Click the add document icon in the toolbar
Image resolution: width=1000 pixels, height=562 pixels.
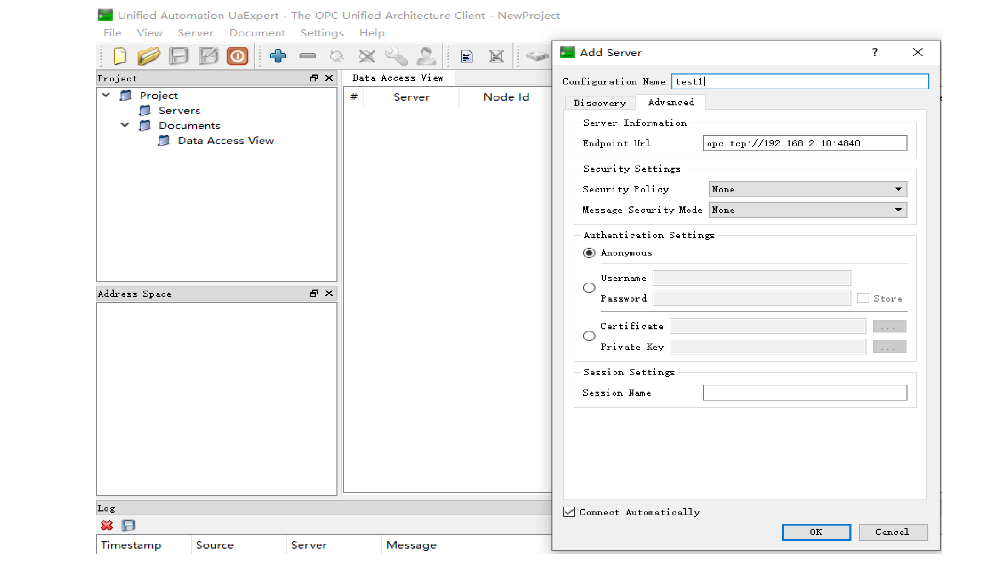tap(467, 57)
